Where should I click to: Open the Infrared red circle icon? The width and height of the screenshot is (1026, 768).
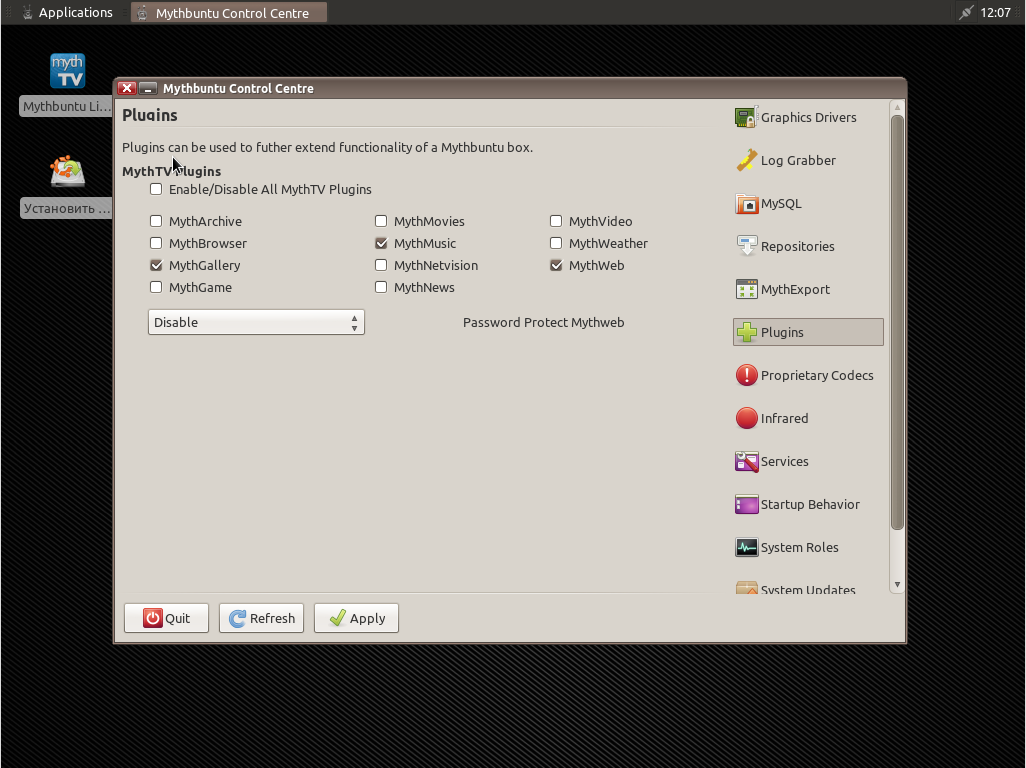(746, 418)
